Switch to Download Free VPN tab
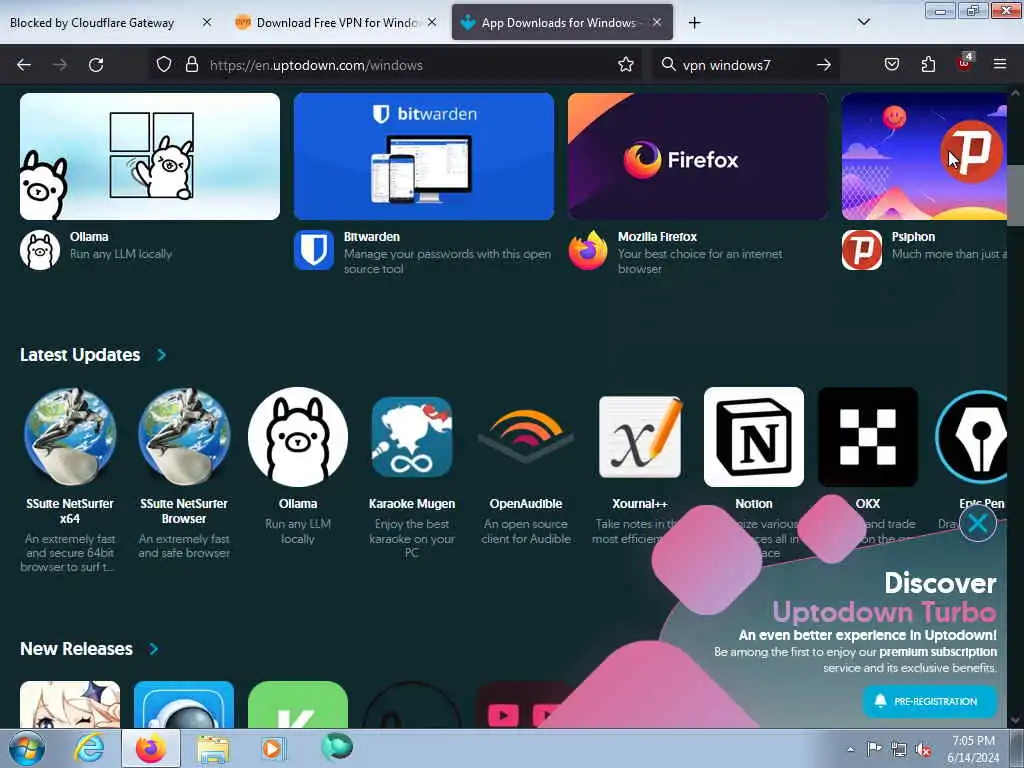The image size is (1024, 768). pos(336,23)
